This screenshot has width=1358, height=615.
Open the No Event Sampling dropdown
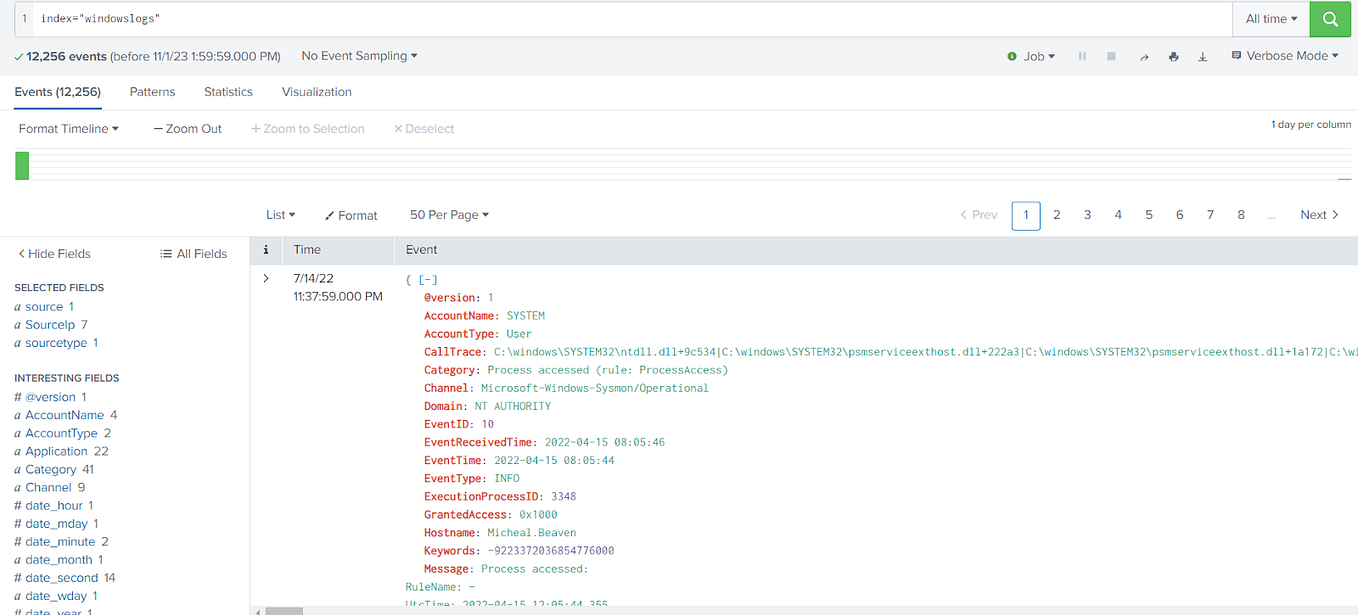[x=358, y=55]
